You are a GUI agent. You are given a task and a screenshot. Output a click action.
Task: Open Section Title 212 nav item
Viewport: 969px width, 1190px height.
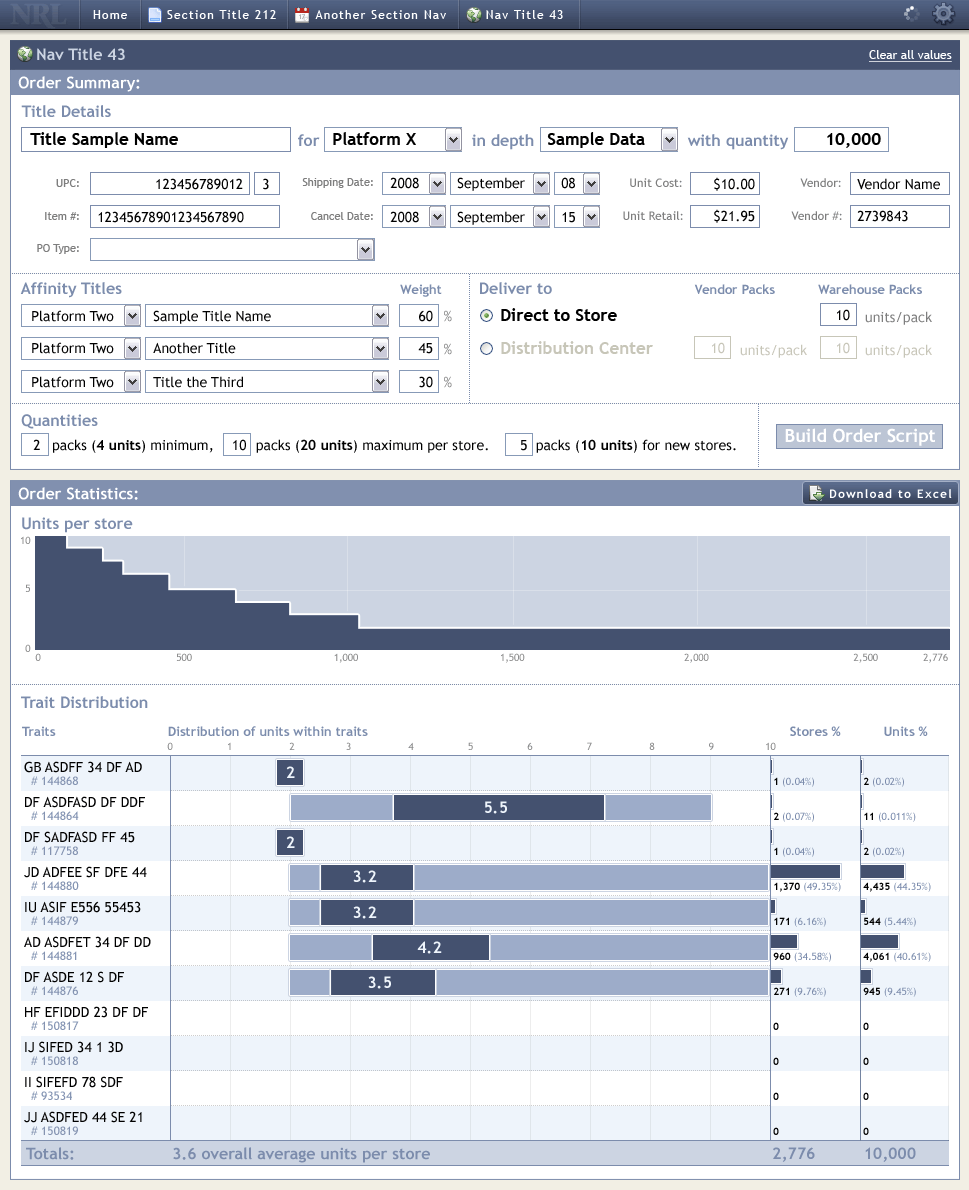coord(213,14)
